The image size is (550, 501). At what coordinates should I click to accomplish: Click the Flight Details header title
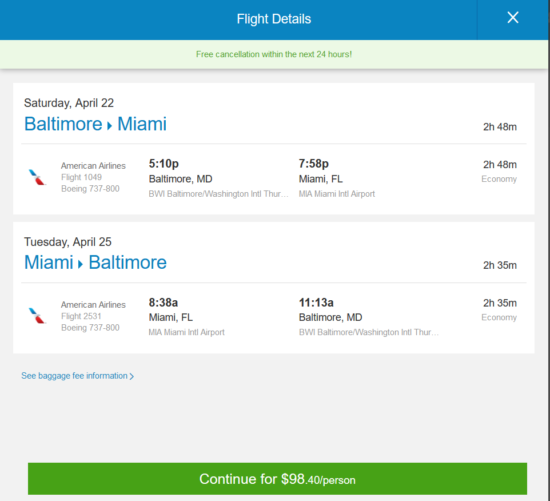click(274, 19)
